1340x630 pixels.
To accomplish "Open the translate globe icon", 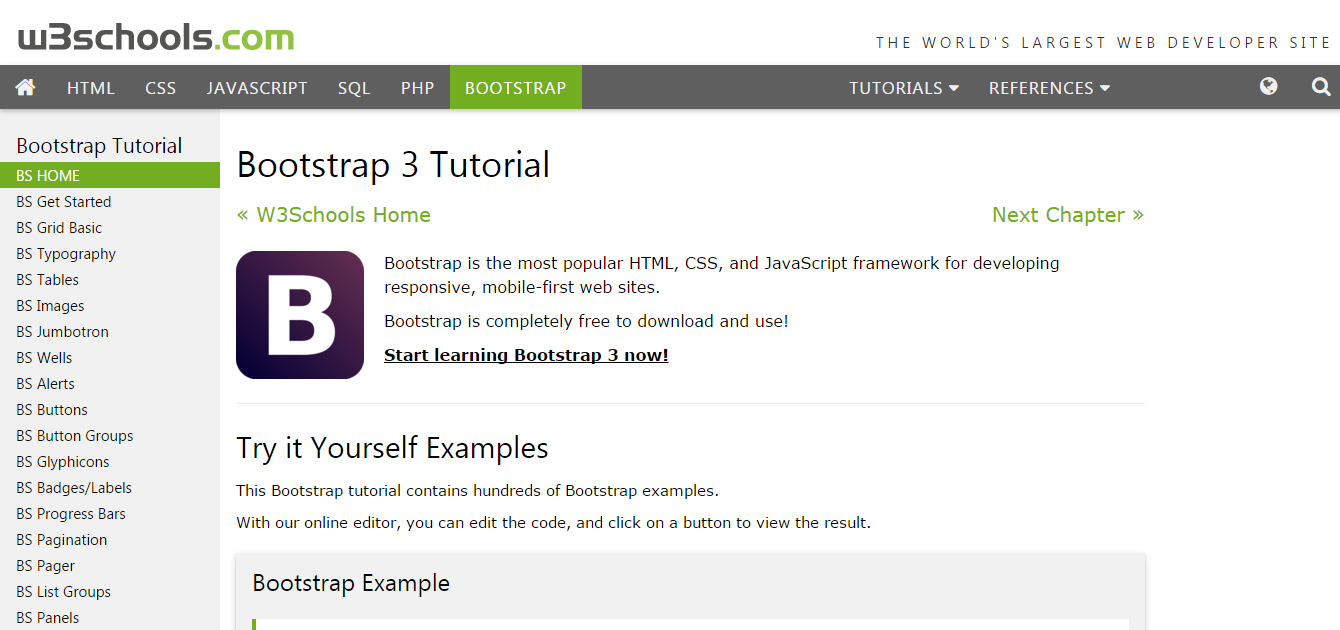I will click(x=1268, y=87).
